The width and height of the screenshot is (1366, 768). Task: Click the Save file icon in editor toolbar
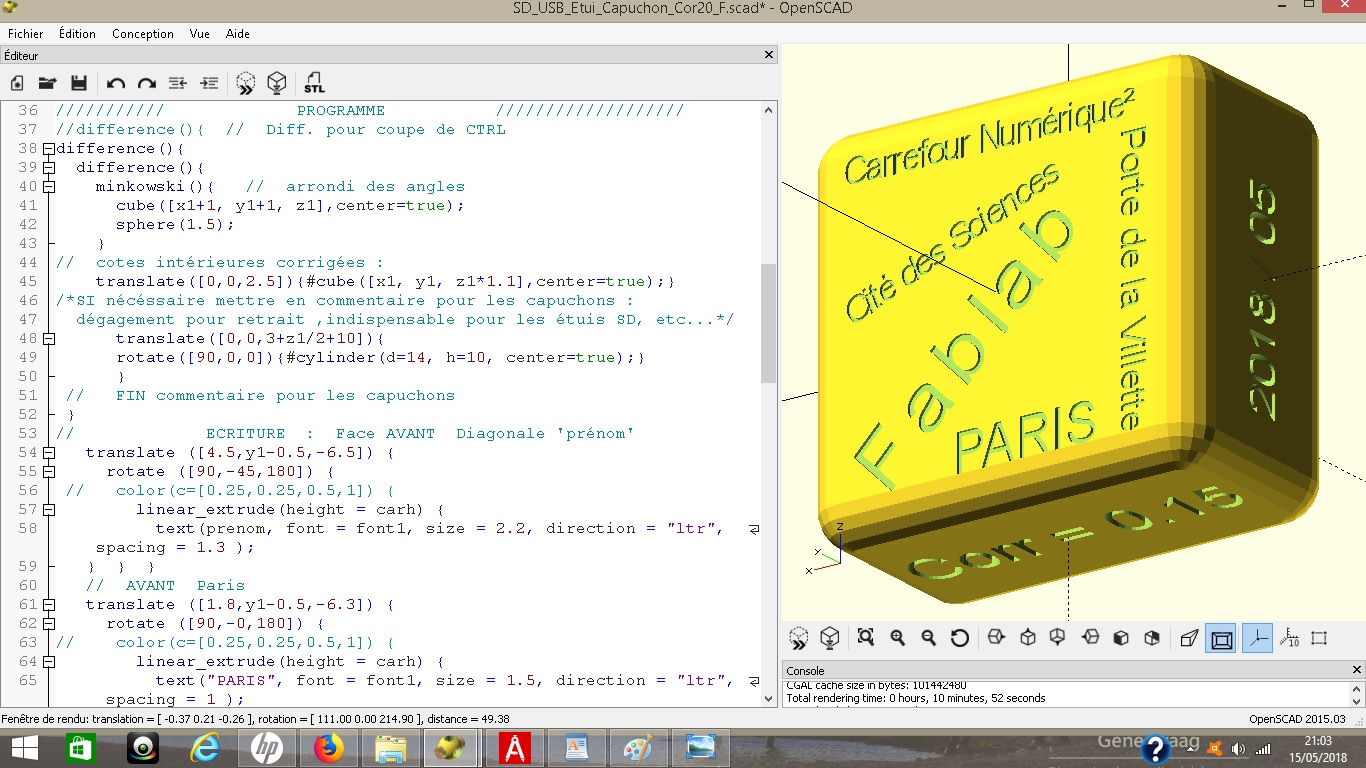(x=79, y=83)
